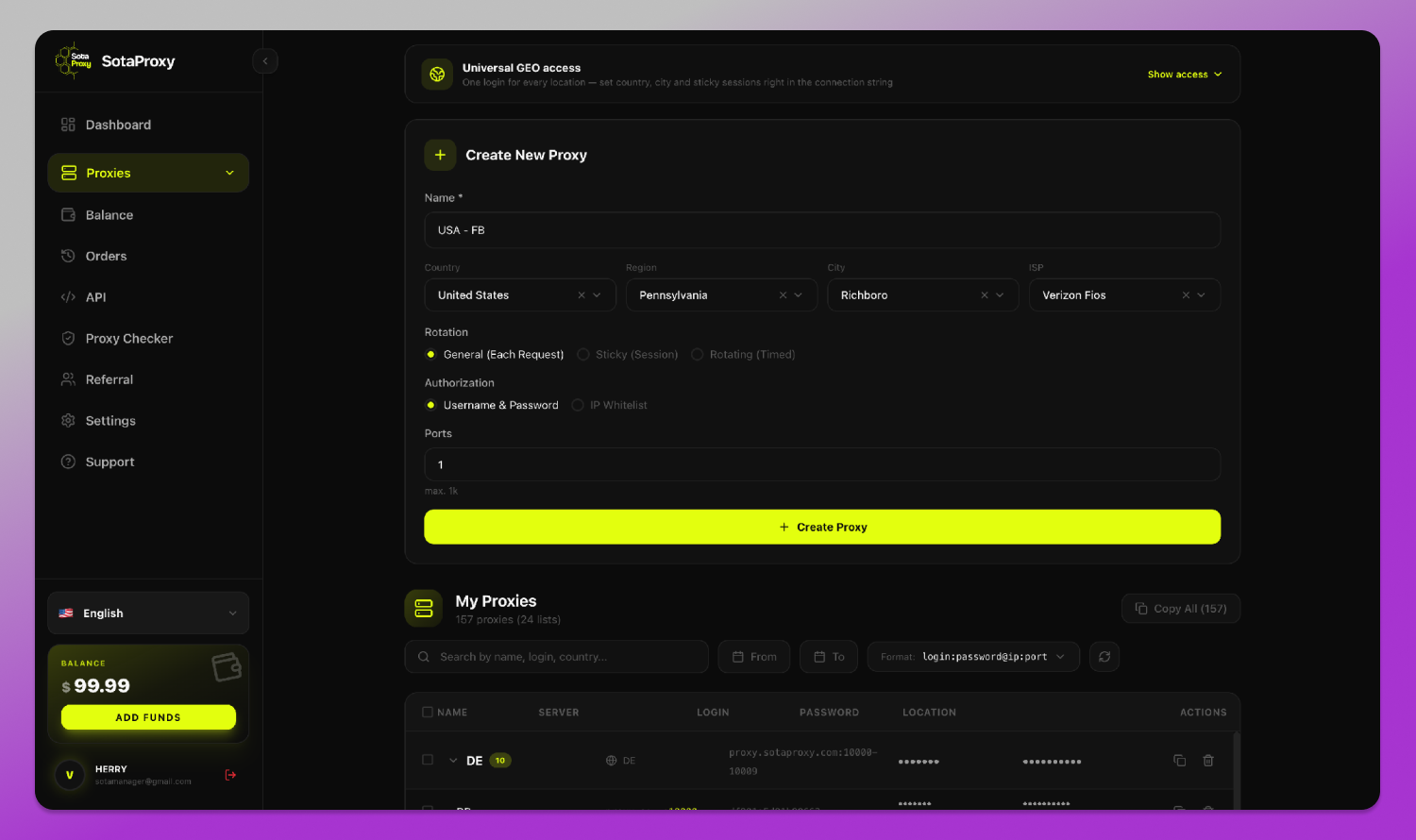This screenshot has width=1416, height=840.
Task: Log out using the red exit icon
Action: 230,775
